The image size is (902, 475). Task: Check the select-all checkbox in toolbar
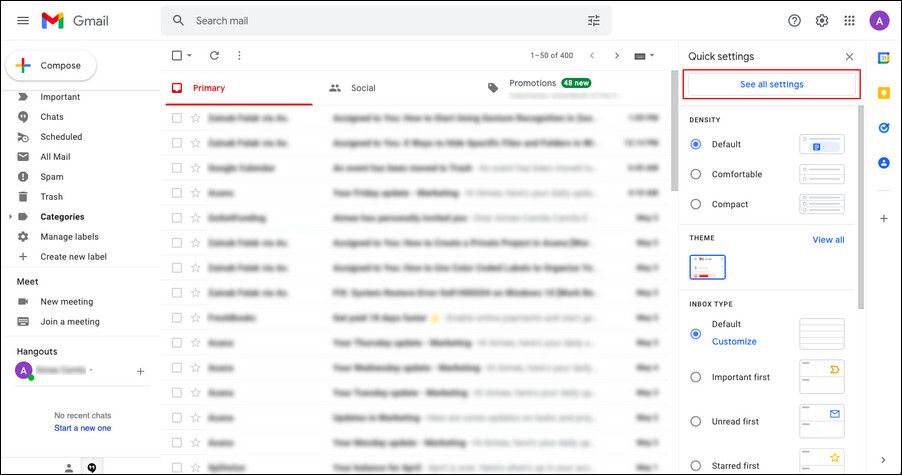[177, 56]
